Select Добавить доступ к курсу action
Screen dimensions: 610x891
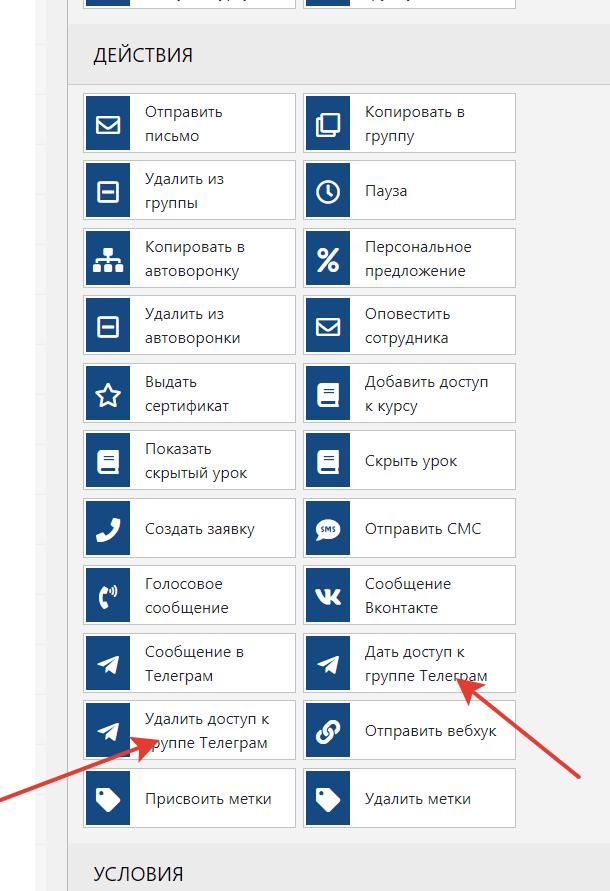tap(410, 394)
